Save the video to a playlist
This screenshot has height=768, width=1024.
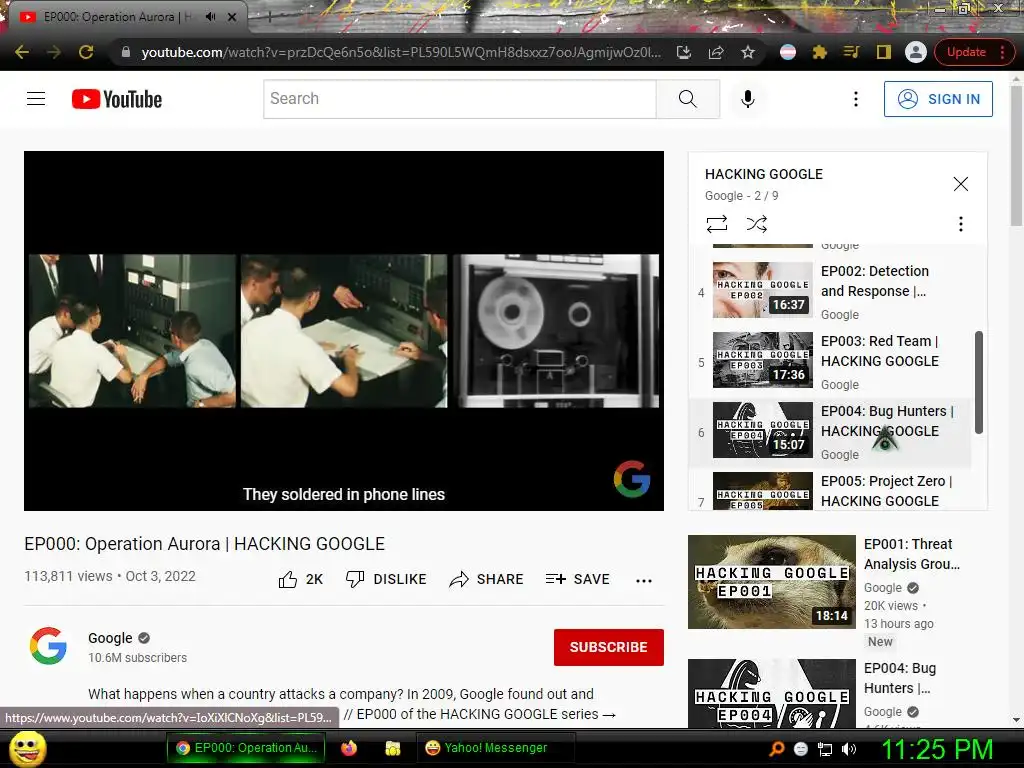click(577, 579)
